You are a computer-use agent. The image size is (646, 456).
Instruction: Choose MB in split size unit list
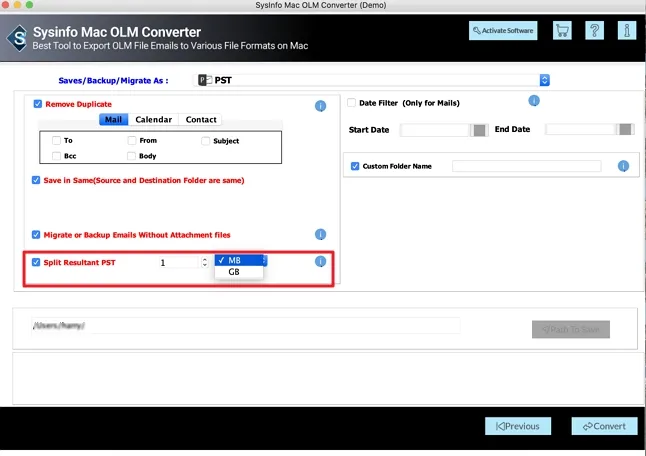(239, 260)
